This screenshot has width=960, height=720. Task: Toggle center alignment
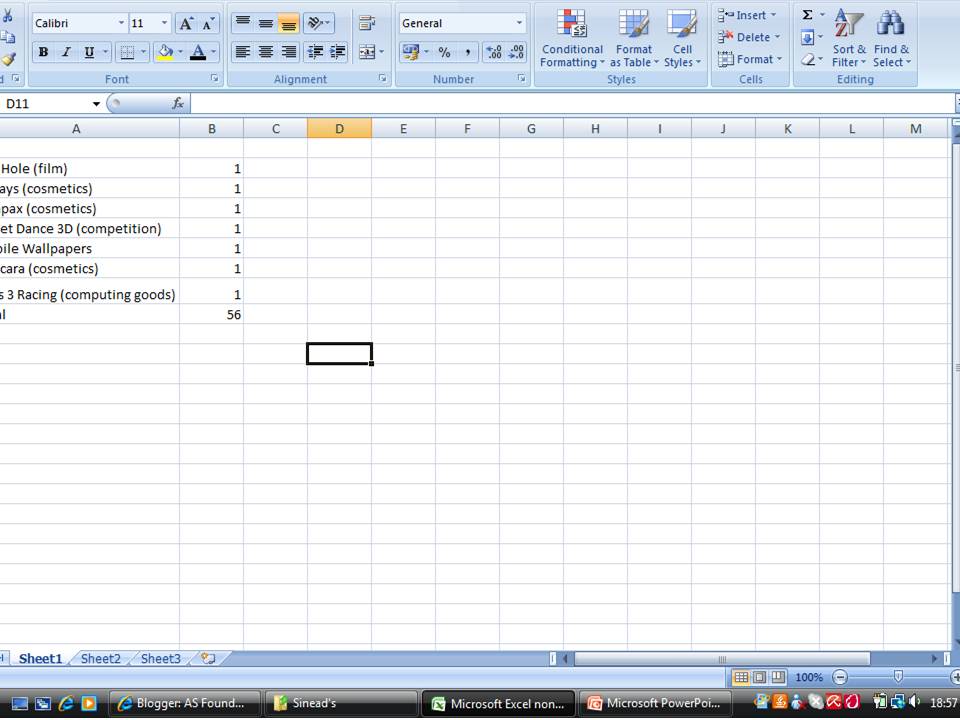[264, 52]
